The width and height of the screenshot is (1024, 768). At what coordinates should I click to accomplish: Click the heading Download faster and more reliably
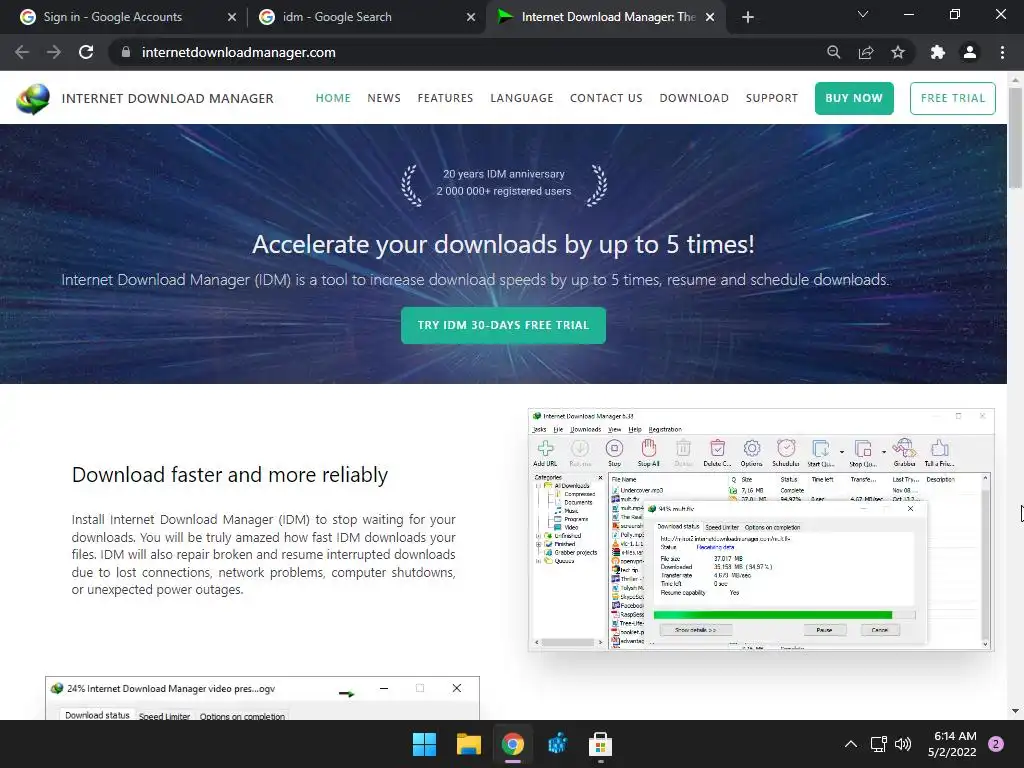coord(230,475)
